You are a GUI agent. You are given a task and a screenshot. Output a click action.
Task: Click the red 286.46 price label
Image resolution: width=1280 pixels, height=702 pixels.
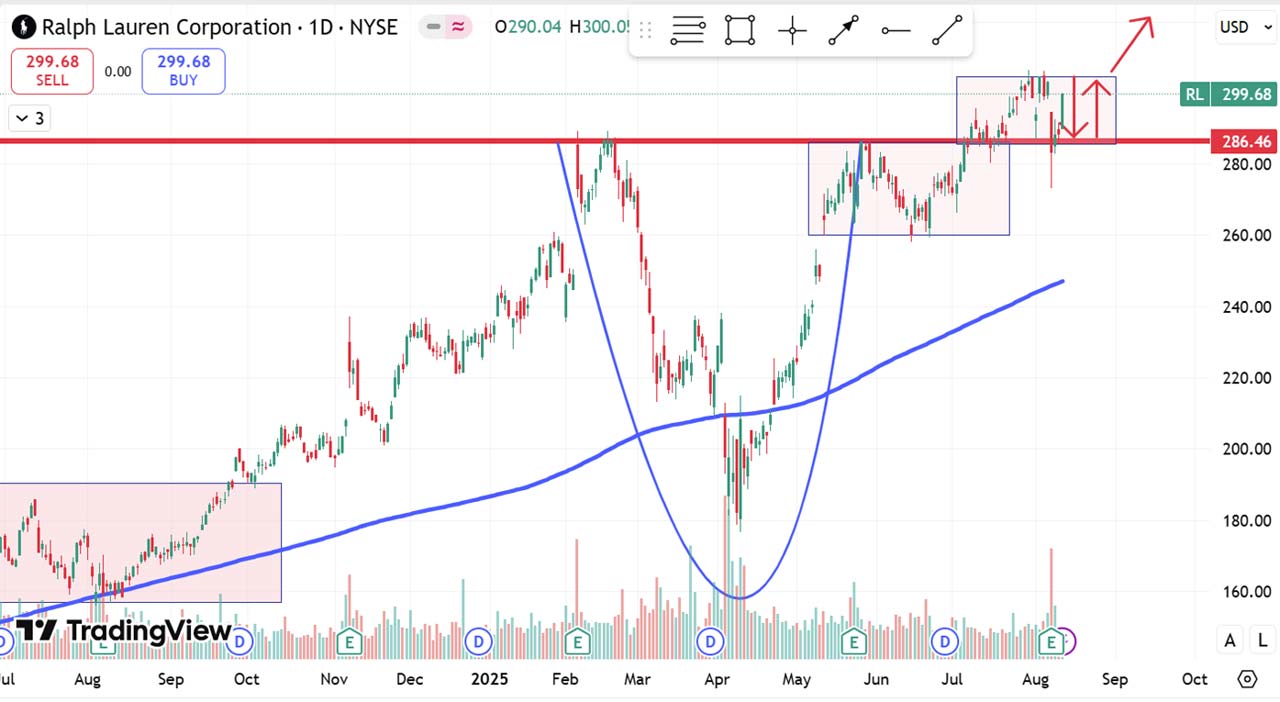coord(1245,142)
